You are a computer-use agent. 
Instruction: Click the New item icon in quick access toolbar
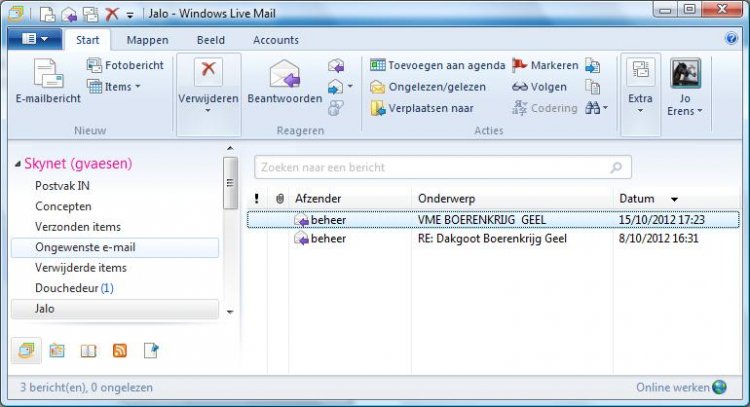coord(47,14)
